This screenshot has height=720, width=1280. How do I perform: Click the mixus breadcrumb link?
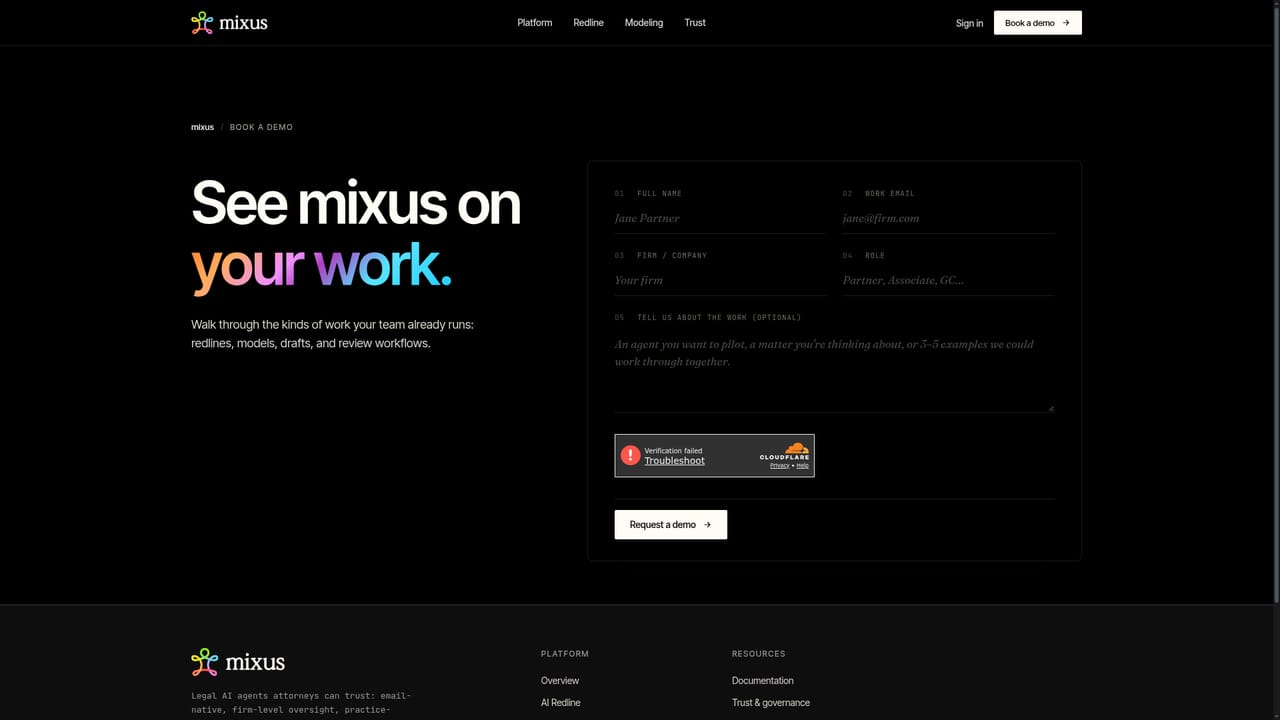(x=203, y=127)
